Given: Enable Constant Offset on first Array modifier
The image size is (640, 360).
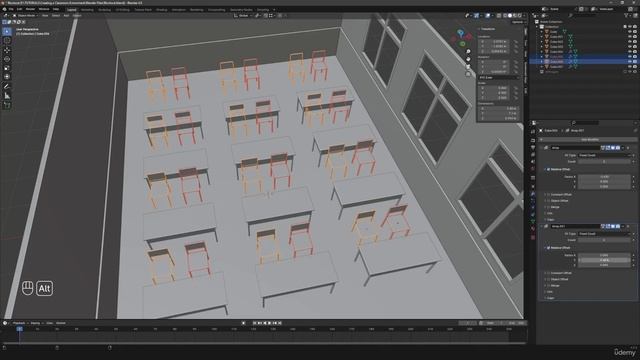Looking at the screenshot, I should click(x=549, y=195).
